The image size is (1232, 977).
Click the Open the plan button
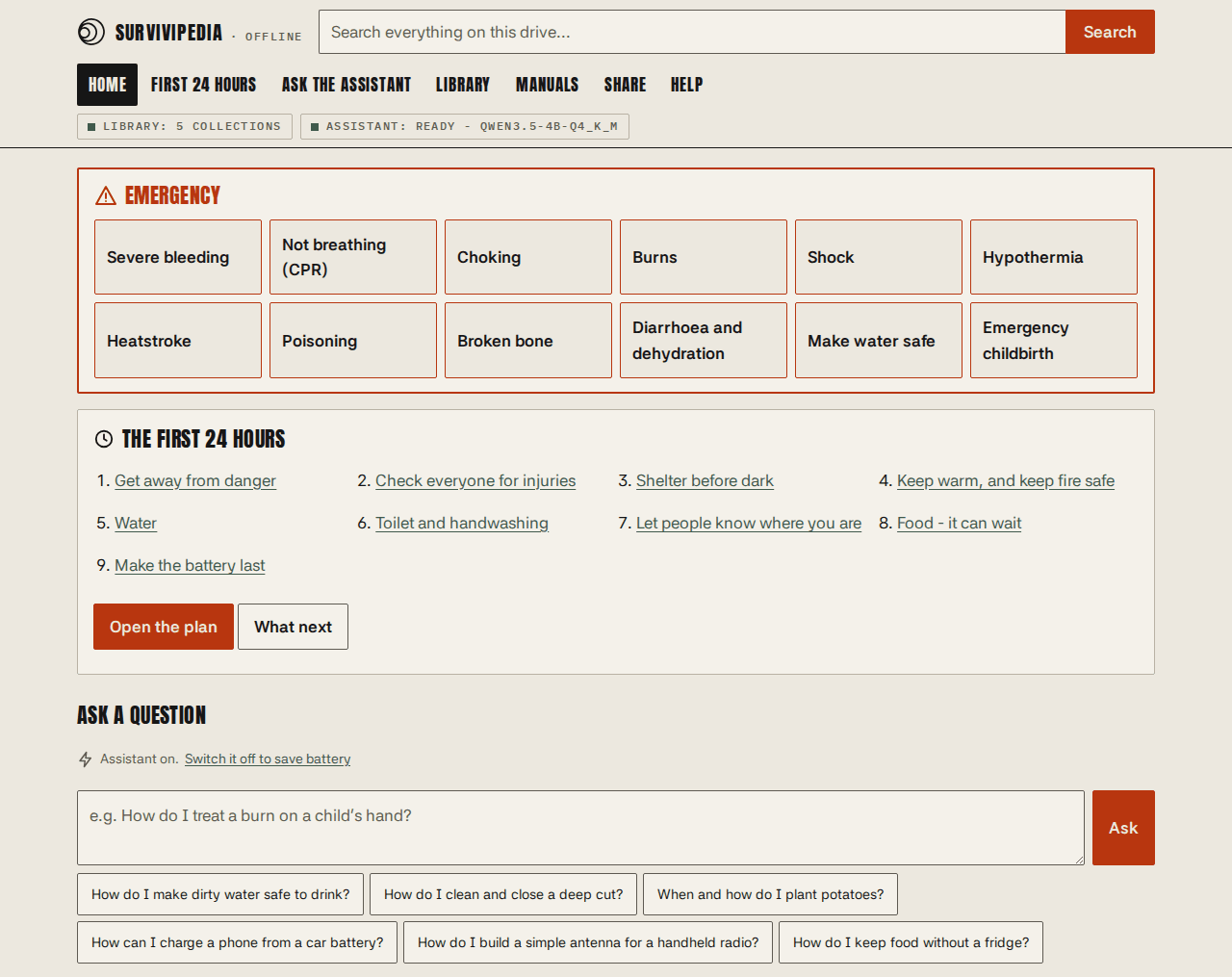pos(164,627)
